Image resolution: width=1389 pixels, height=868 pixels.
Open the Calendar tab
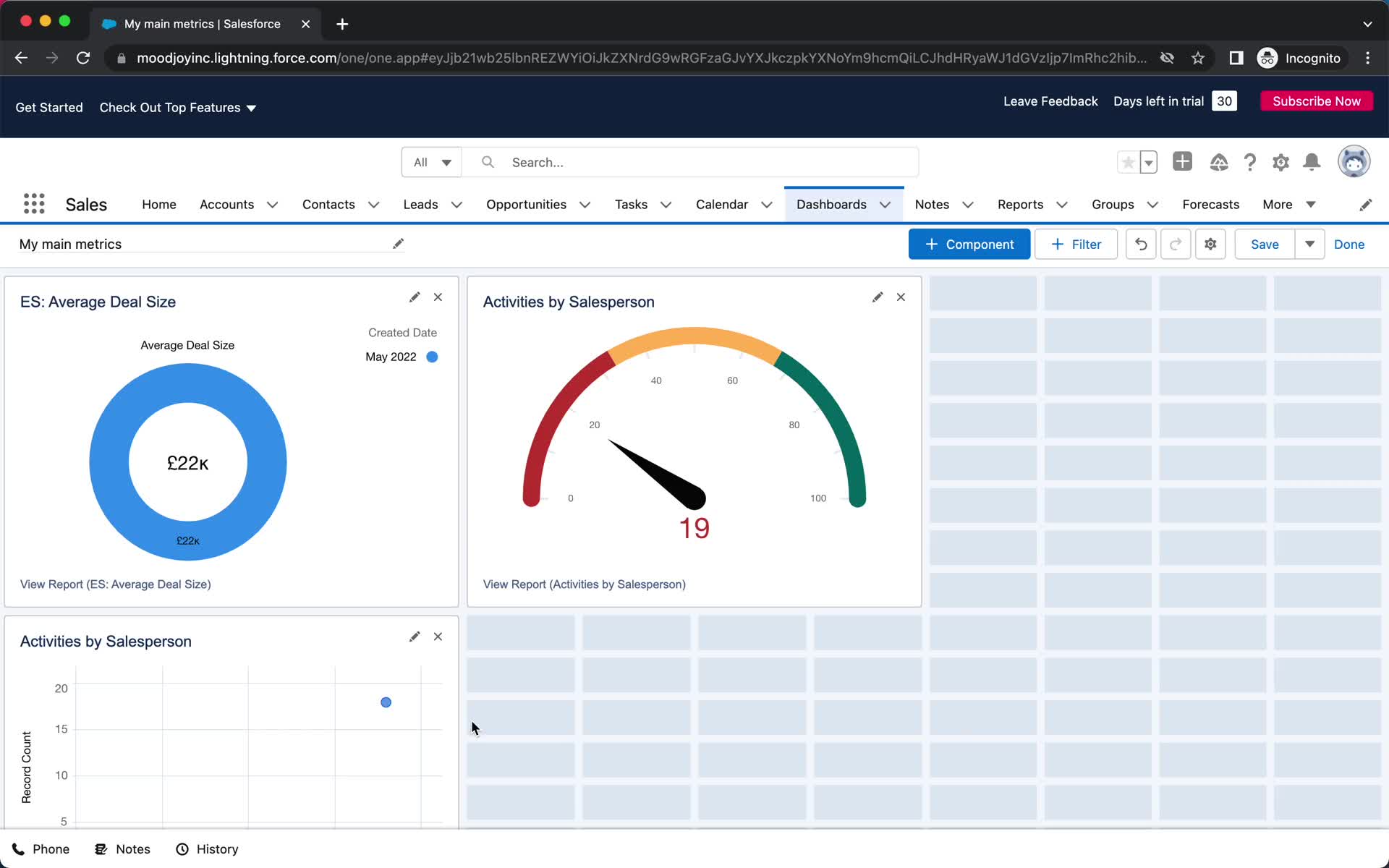(721, 205)
